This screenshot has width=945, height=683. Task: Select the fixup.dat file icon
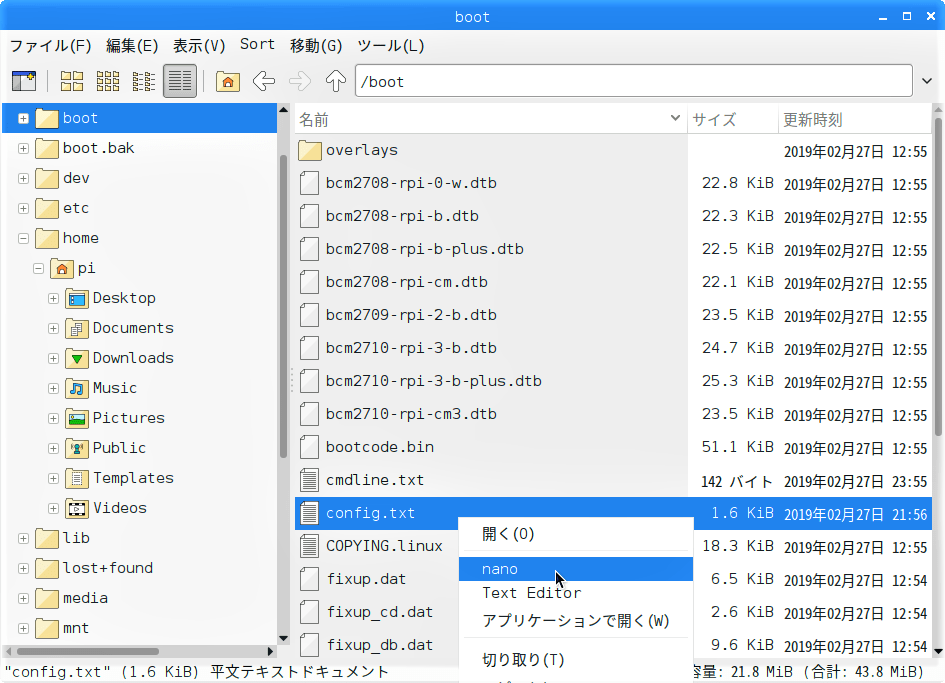[309, 579]
